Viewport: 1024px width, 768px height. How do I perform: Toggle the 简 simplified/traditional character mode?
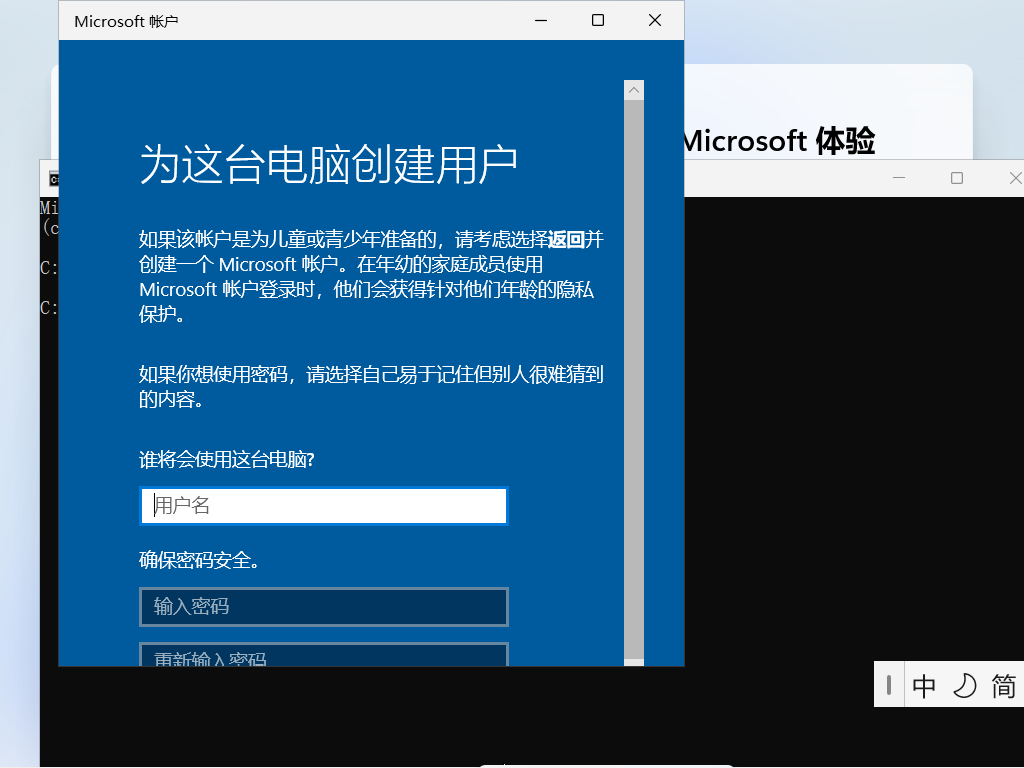(1003, 686)
